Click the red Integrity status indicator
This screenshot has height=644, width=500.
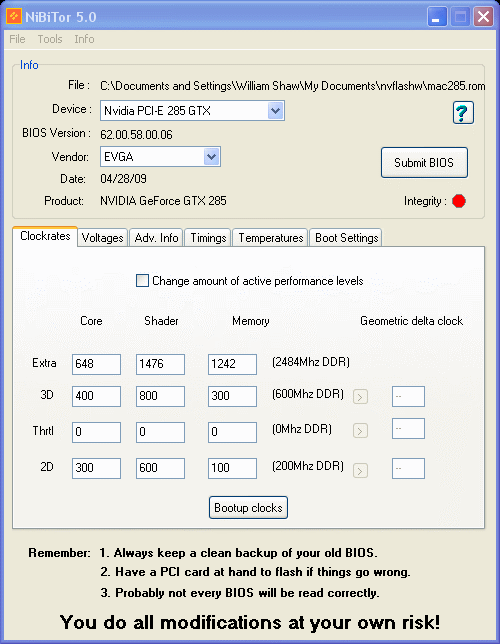(x=459, y=201)
